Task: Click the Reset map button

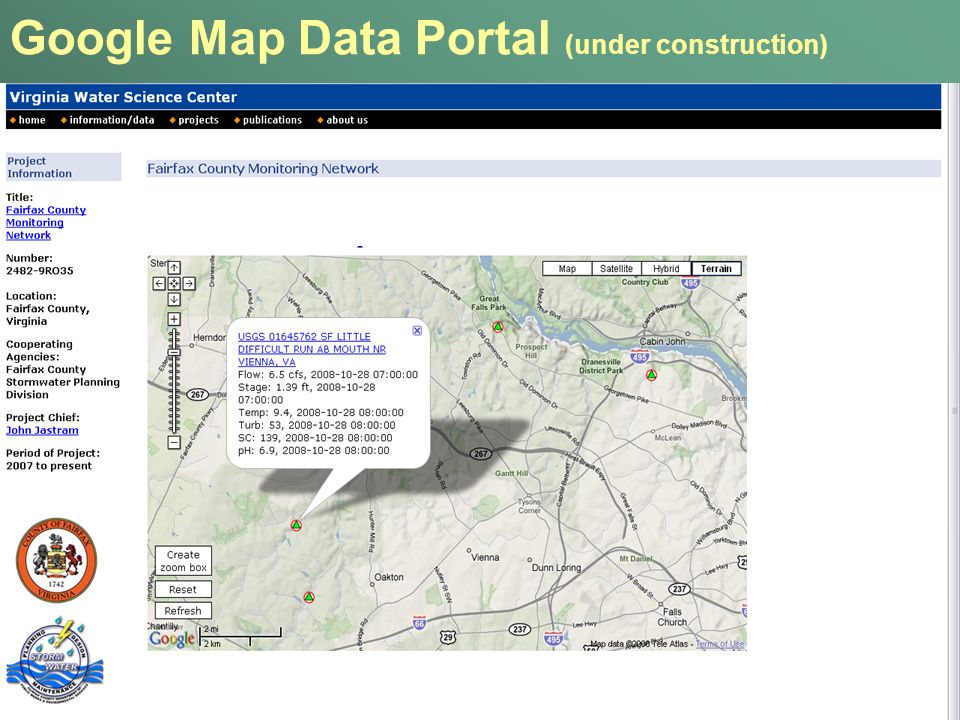Action: pos(183,590)
